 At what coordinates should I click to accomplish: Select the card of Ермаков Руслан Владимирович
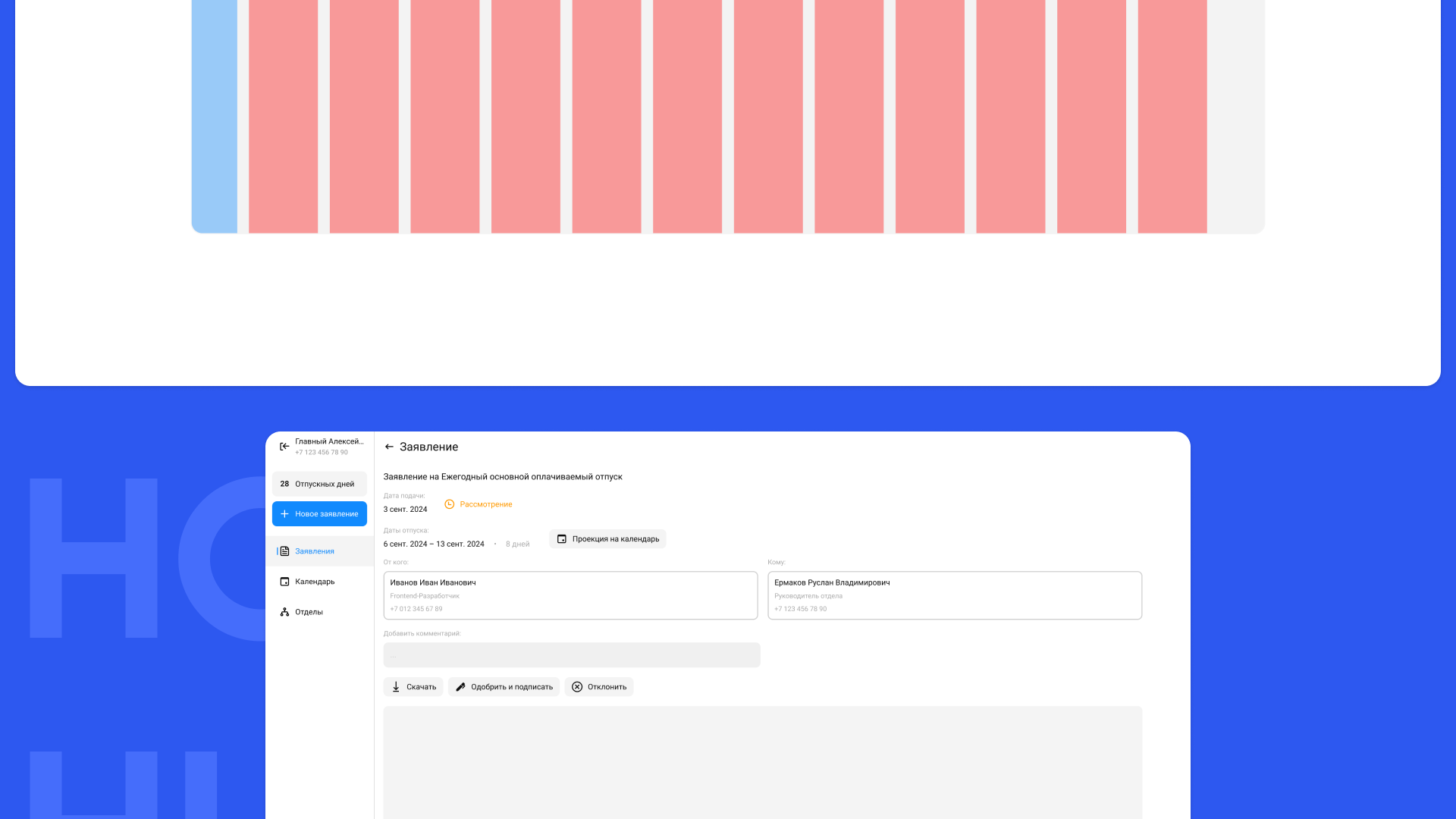coord(955,595)
